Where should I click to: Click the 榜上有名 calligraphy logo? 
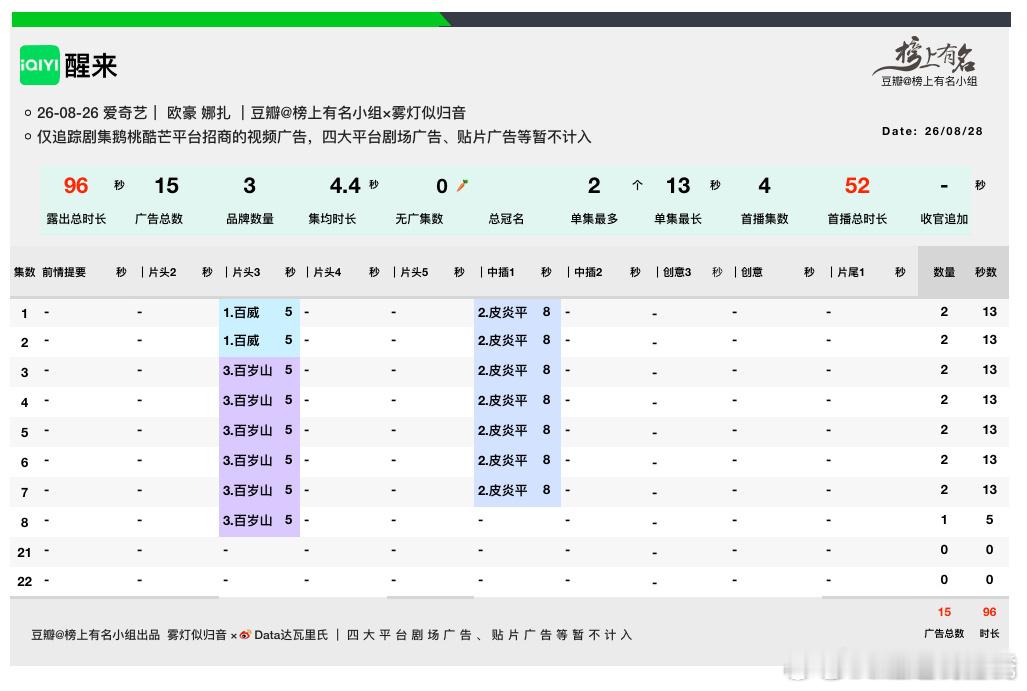pos(925,56)
